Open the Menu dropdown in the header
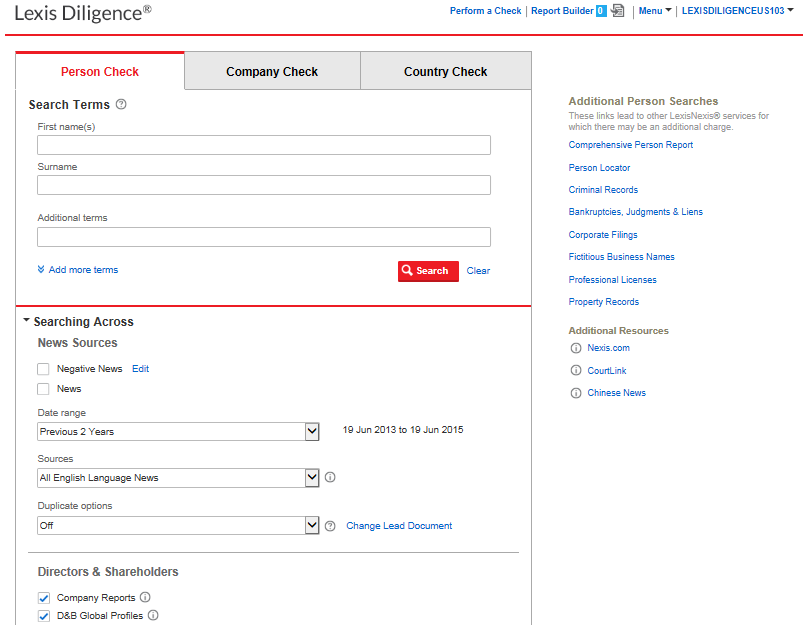The image size is (808, 625). [654, 11]
